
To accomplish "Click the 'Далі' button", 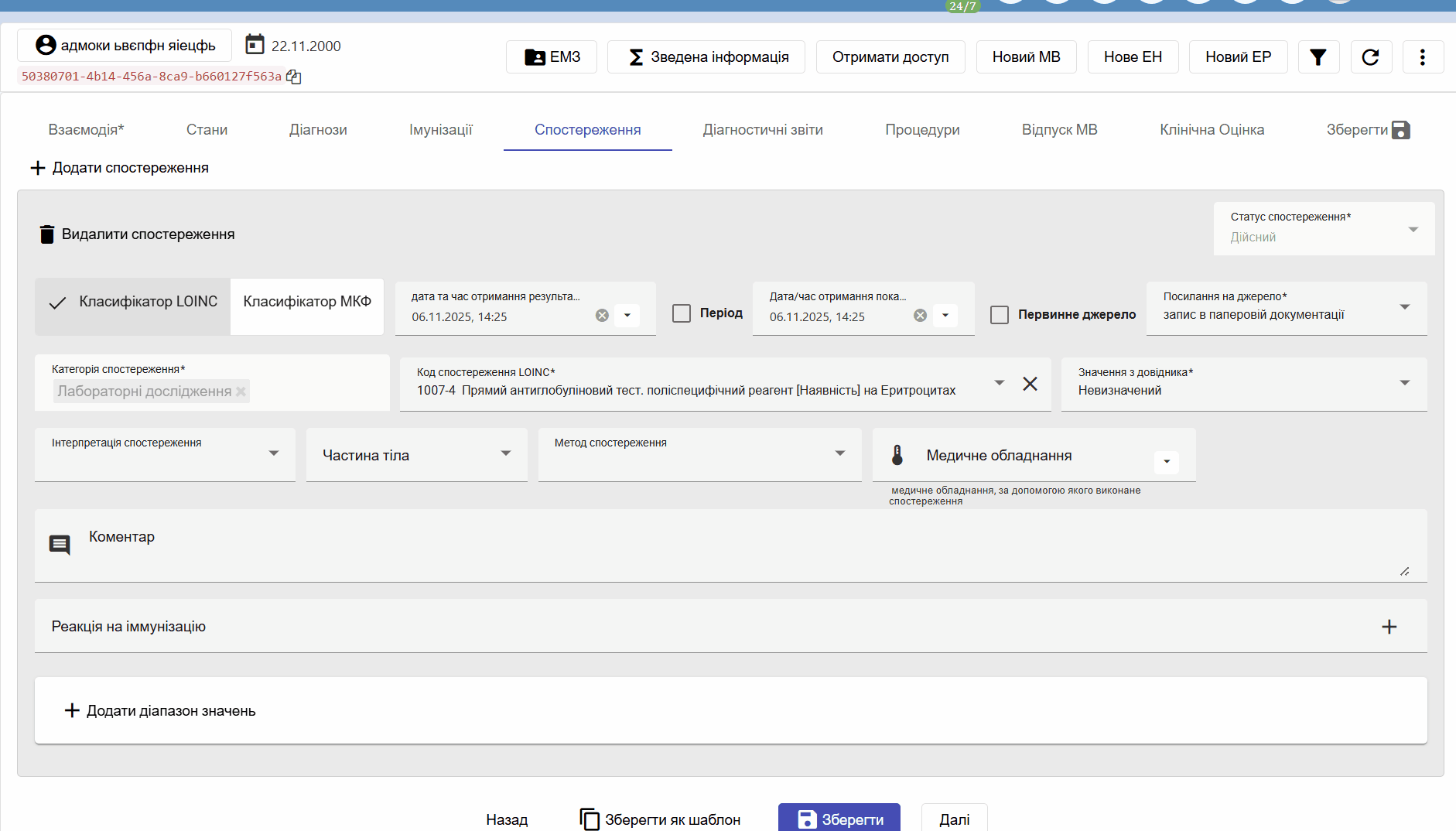I will point(955,819).
